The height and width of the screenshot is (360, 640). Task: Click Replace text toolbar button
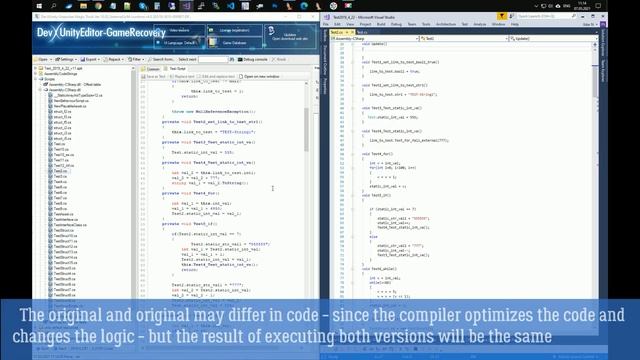click(x=182, y=76)
